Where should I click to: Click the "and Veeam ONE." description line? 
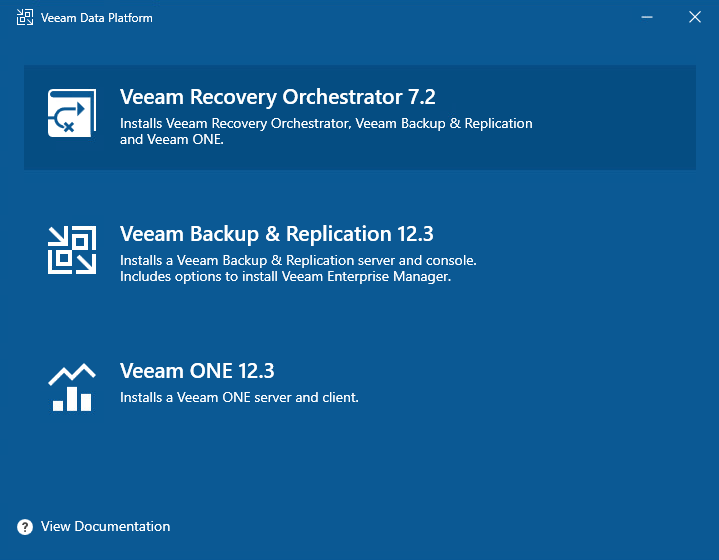171,140
